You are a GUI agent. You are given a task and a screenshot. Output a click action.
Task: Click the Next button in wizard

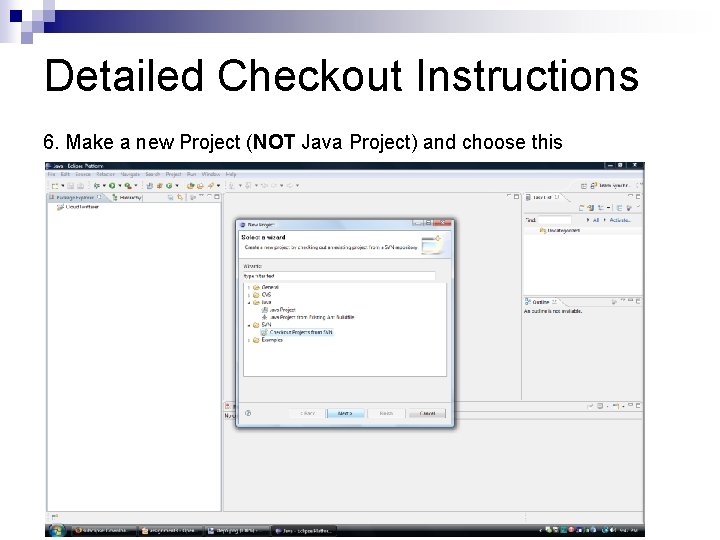(x=345, y=413)
